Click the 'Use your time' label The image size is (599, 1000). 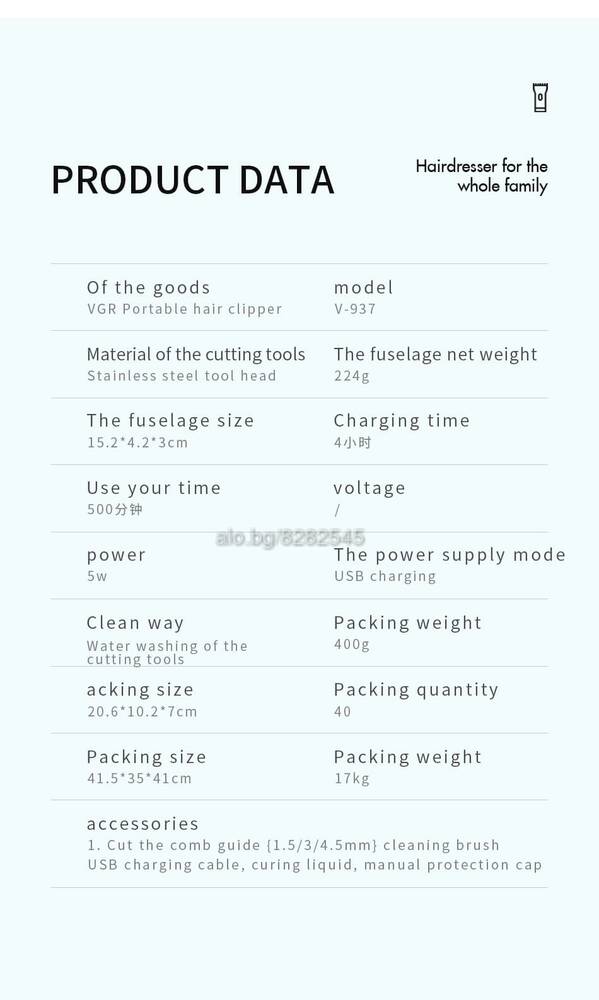(x=154, y=489)
